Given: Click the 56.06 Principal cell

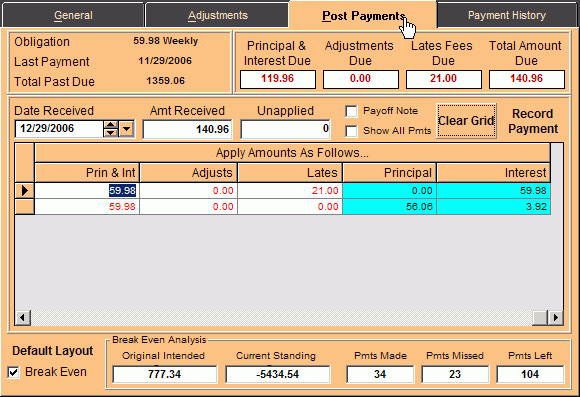Looking at the screenshot, I should click(x=390, y=206).
